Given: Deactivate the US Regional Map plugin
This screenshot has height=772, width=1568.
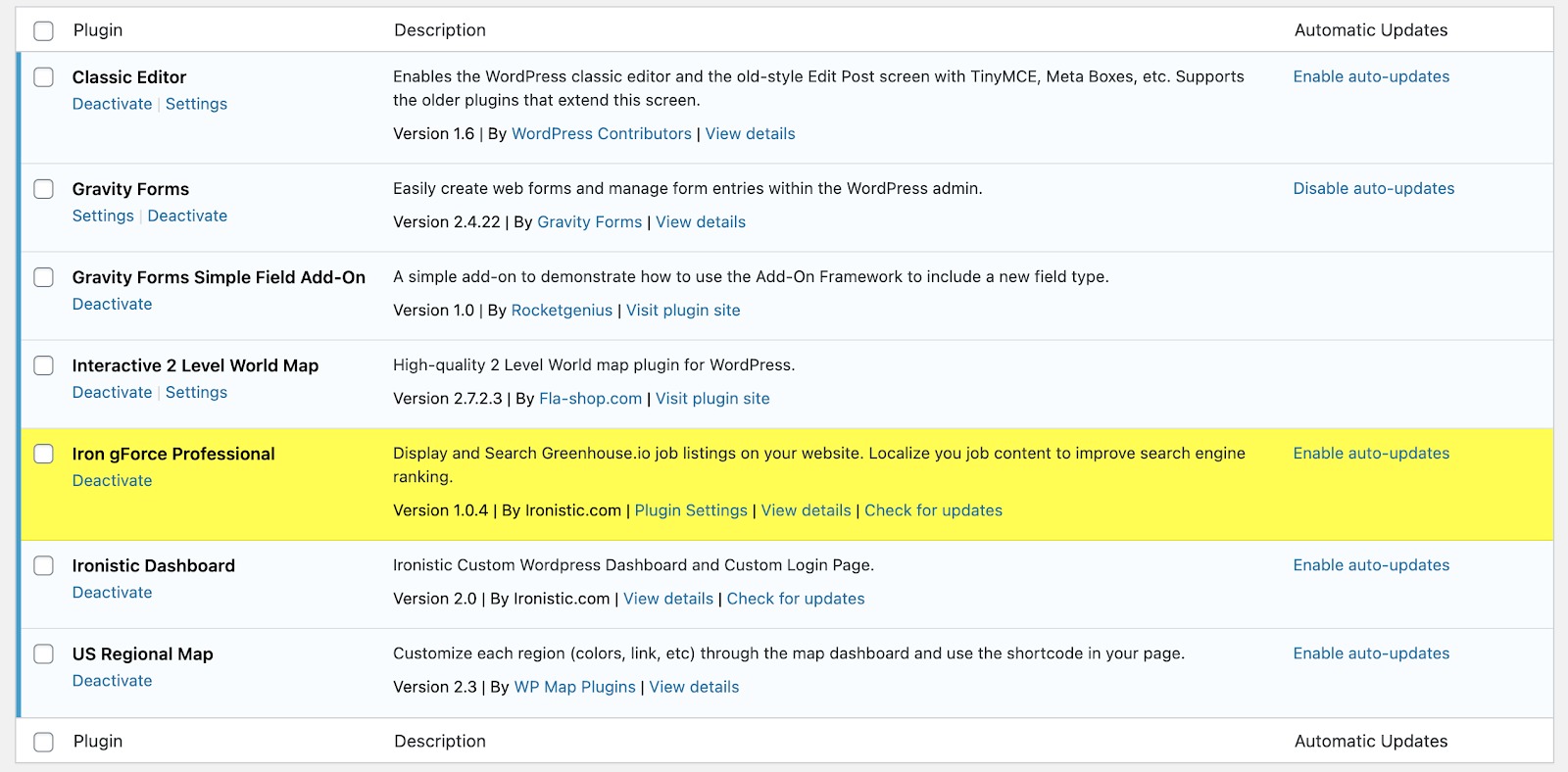Looking at the screenshot, I should (112, 680).
